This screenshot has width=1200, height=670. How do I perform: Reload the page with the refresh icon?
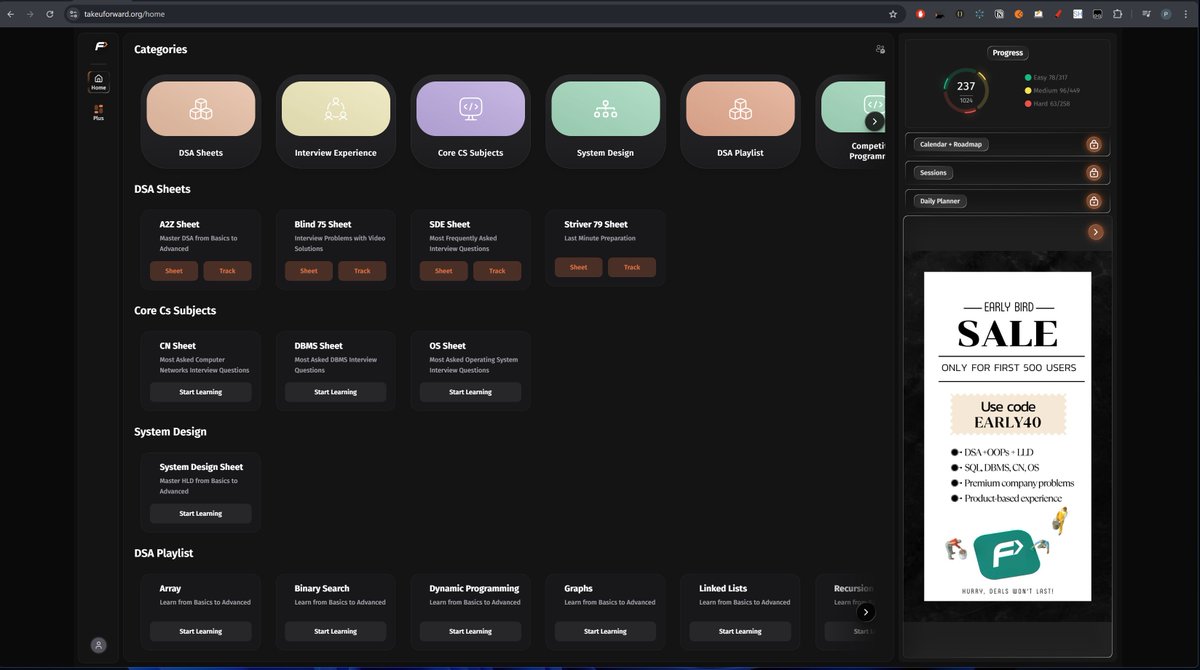(x=50, y=14)
